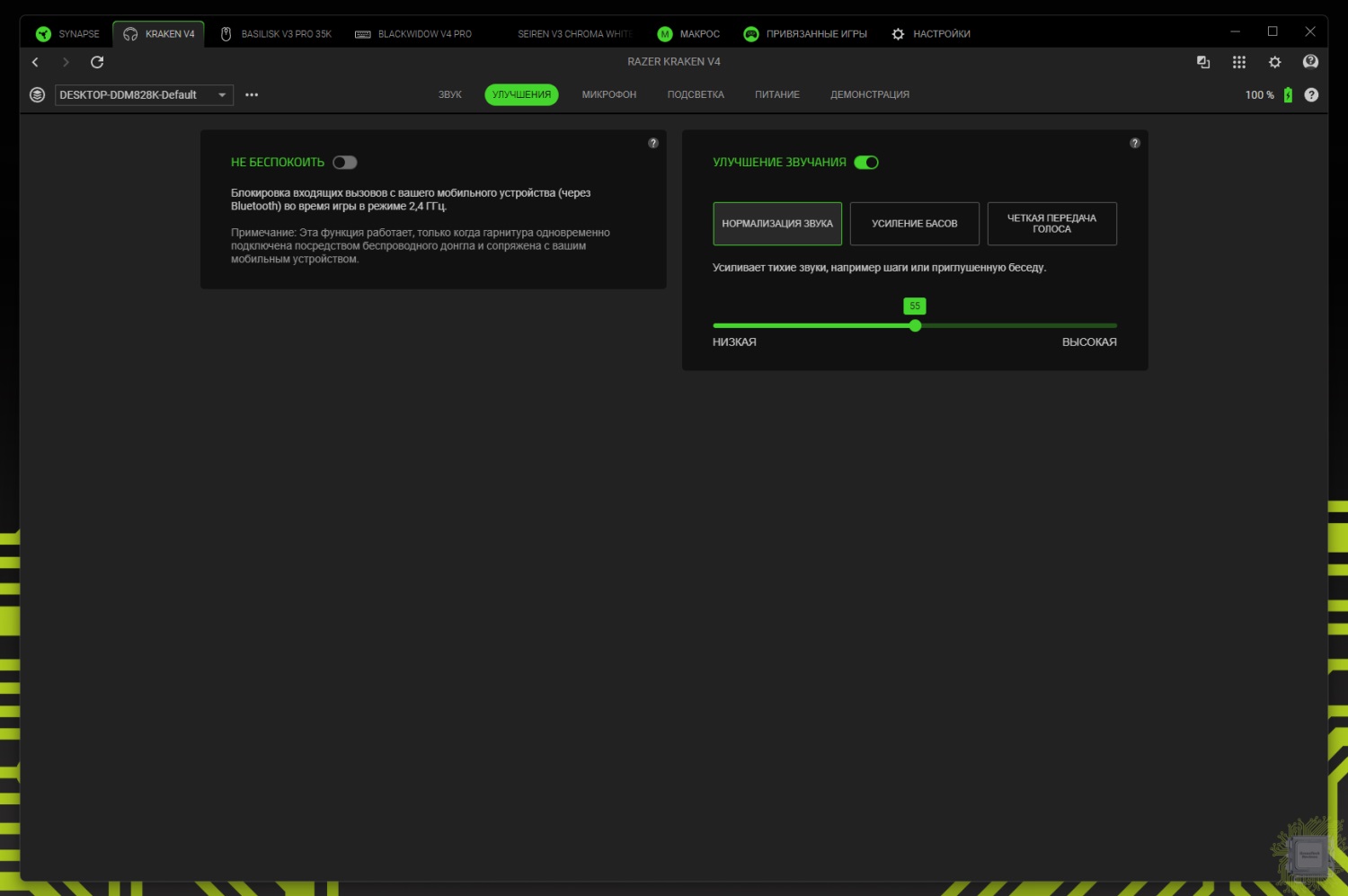This screenshot has height=896, width=1348.
Task: Click the Razer Synapse logo icon
Action: pyautogui.click(x=43, y=34)
